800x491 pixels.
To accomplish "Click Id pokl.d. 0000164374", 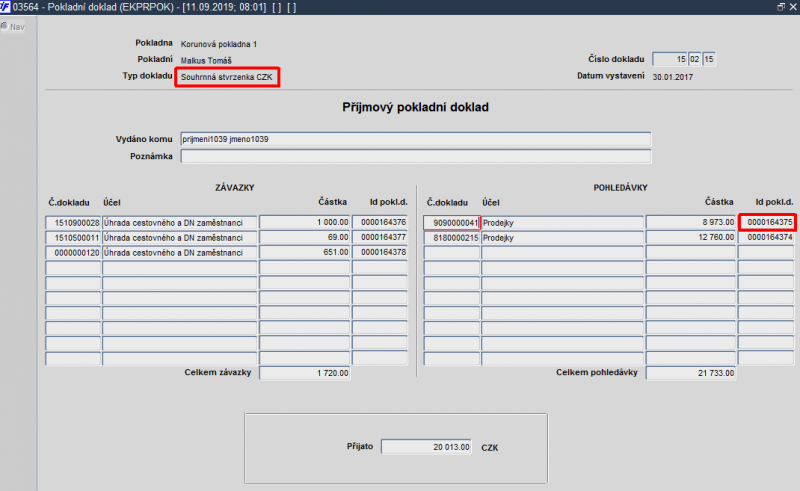I will point(766,238).
